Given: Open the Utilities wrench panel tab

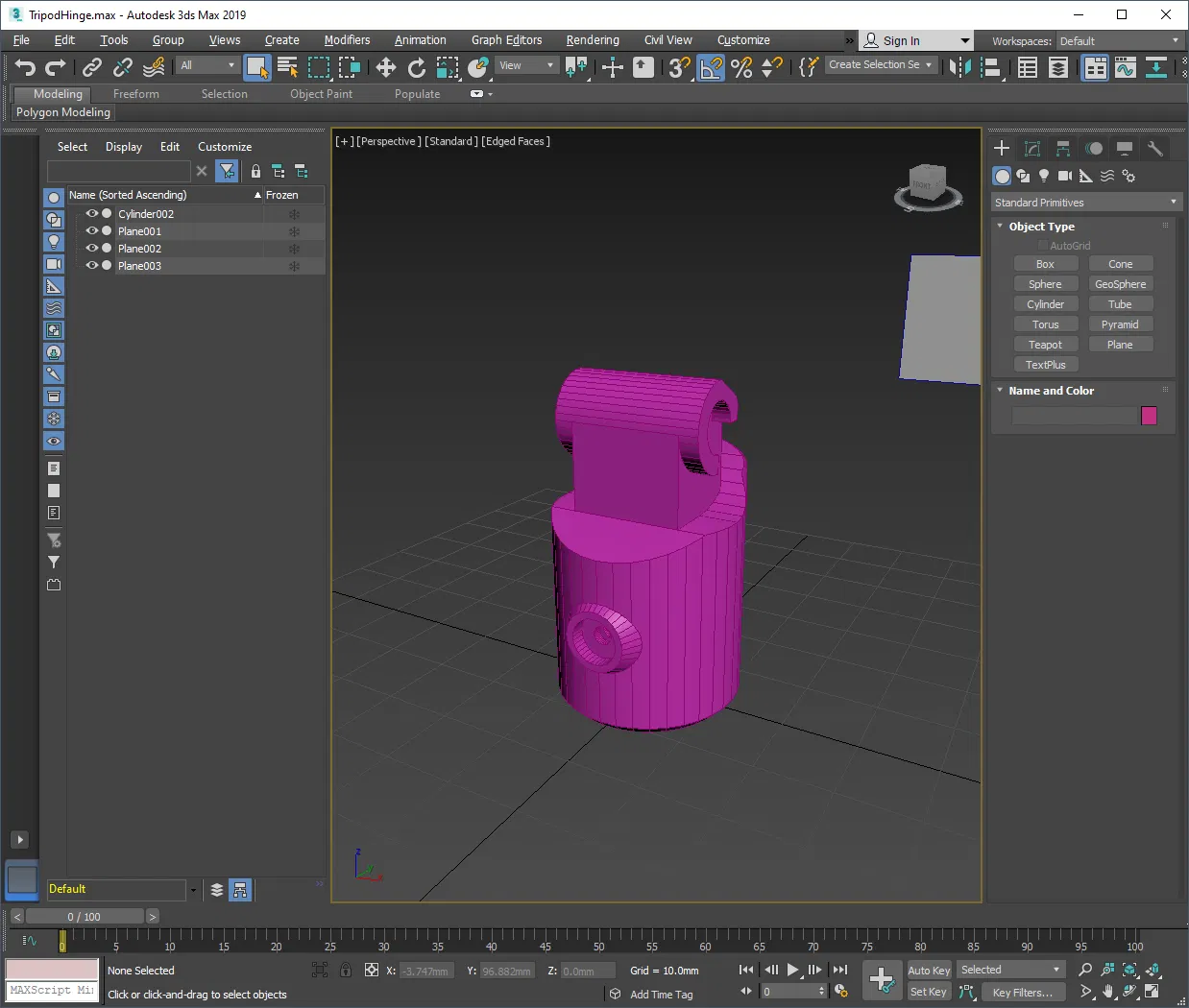Looking at the screenshot, I should coord(1155,149).
